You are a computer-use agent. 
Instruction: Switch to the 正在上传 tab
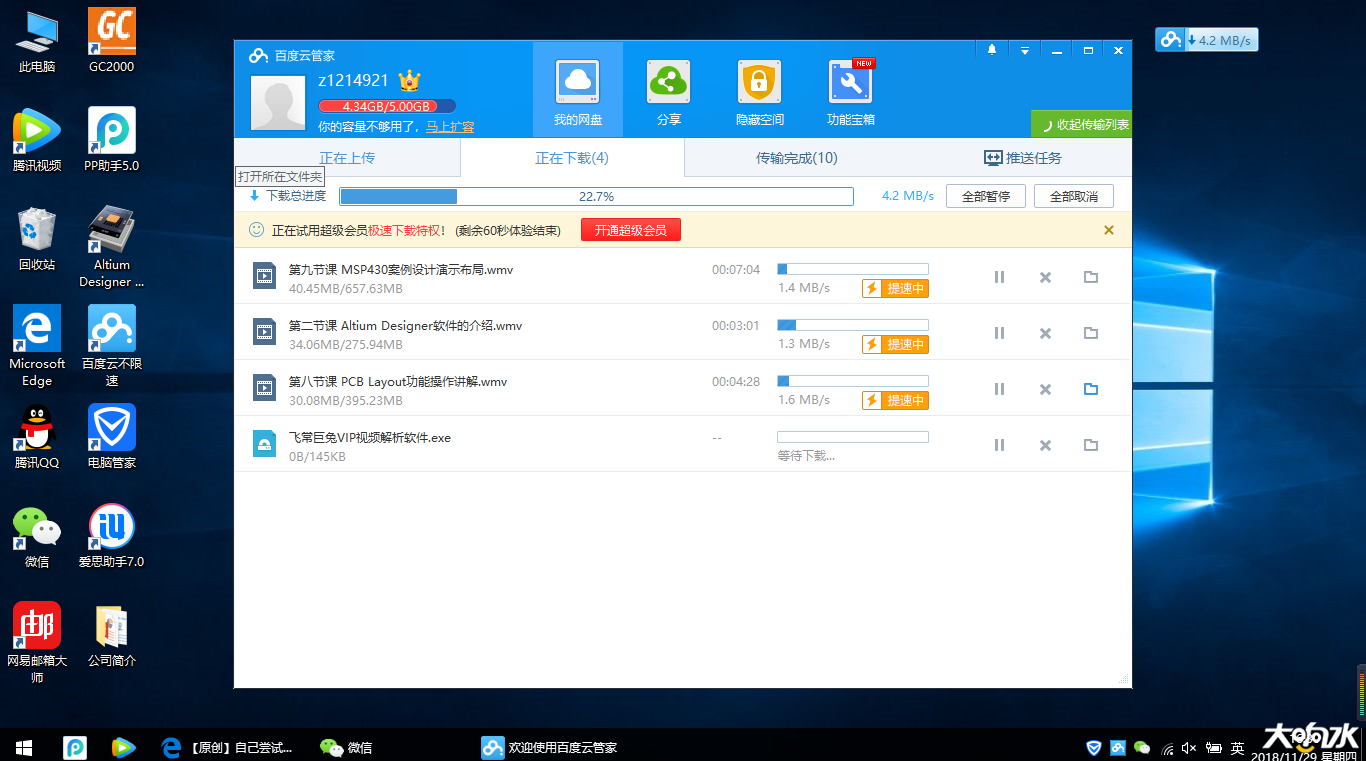347,158
